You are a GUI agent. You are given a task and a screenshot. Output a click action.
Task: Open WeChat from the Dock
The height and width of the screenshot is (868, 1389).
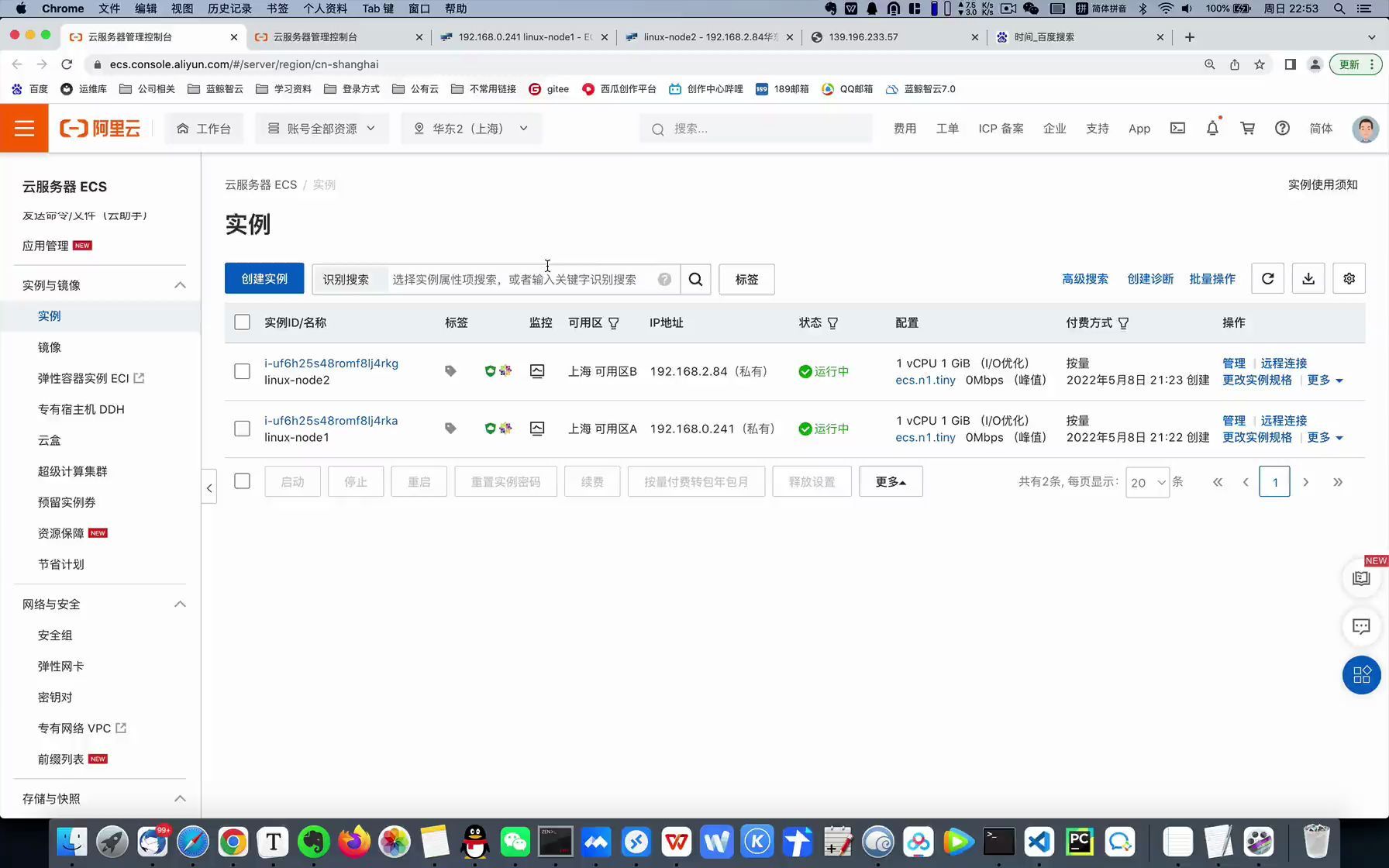tap(515, 842)
